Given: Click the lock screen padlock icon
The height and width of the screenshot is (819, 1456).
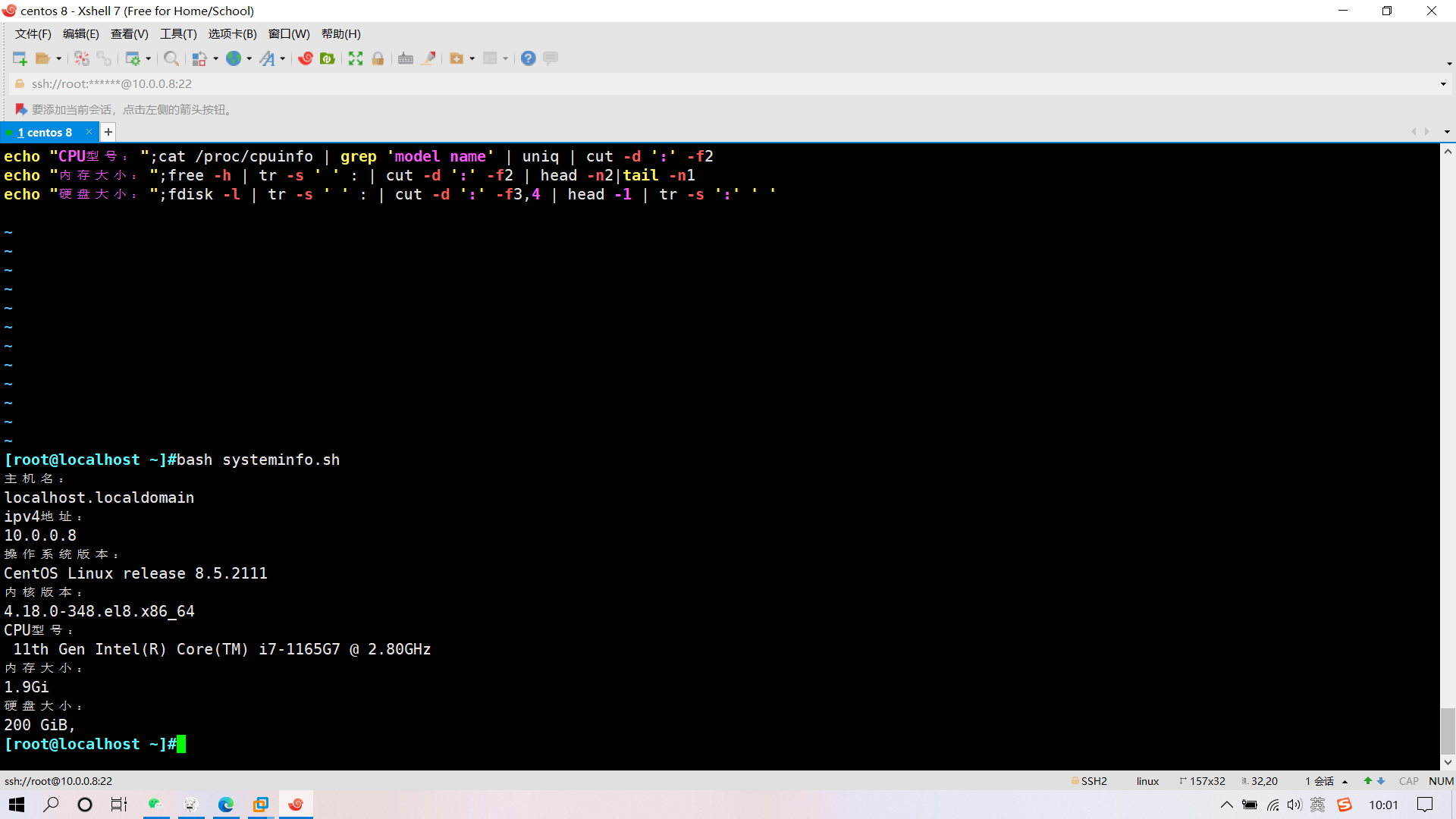Looking at the screenshot, I should 378,58.
